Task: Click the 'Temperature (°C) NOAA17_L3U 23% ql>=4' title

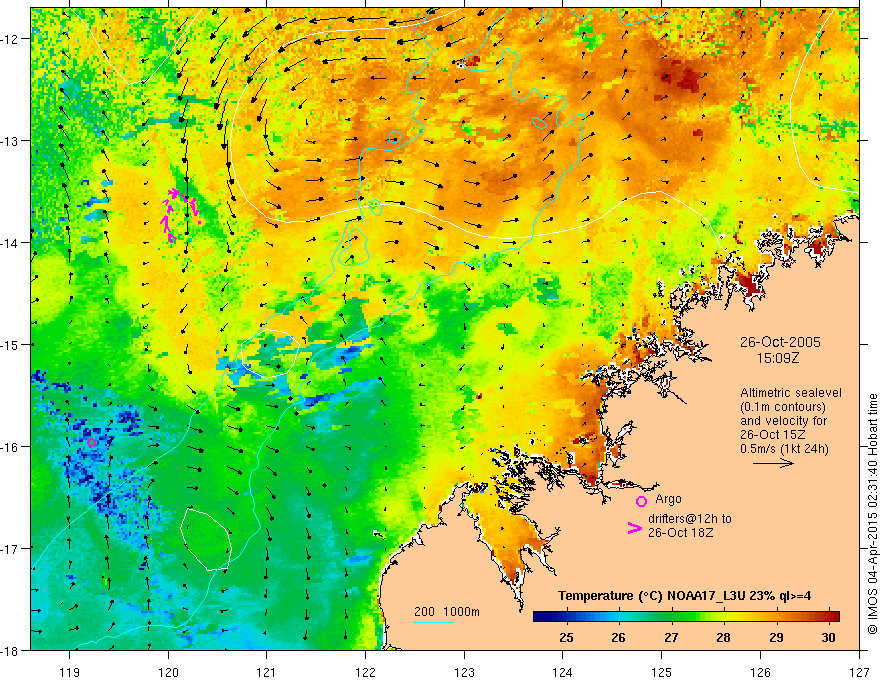Action: [684, 596]
